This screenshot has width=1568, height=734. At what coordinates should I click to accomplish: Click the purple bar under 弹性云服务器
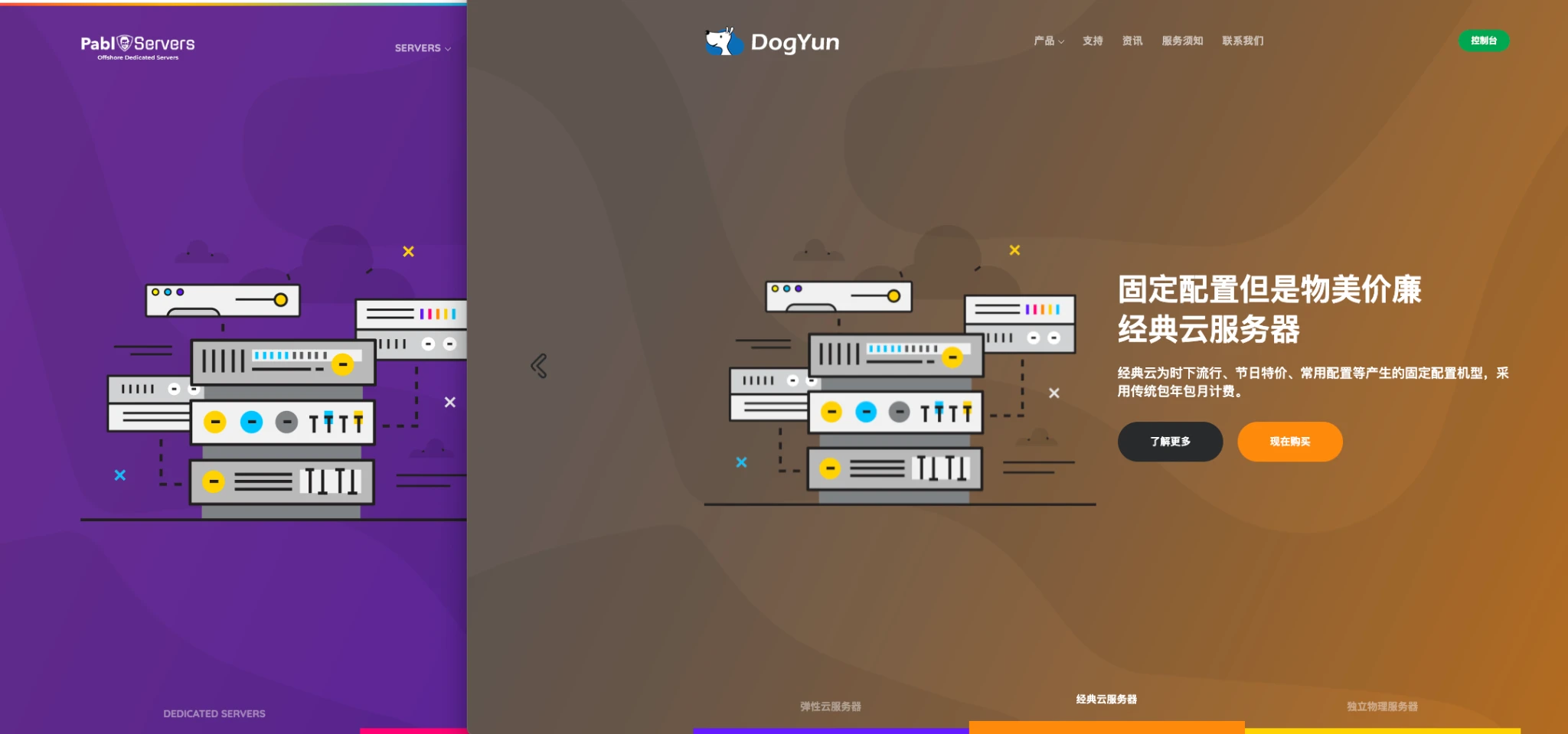coord(831,730)
